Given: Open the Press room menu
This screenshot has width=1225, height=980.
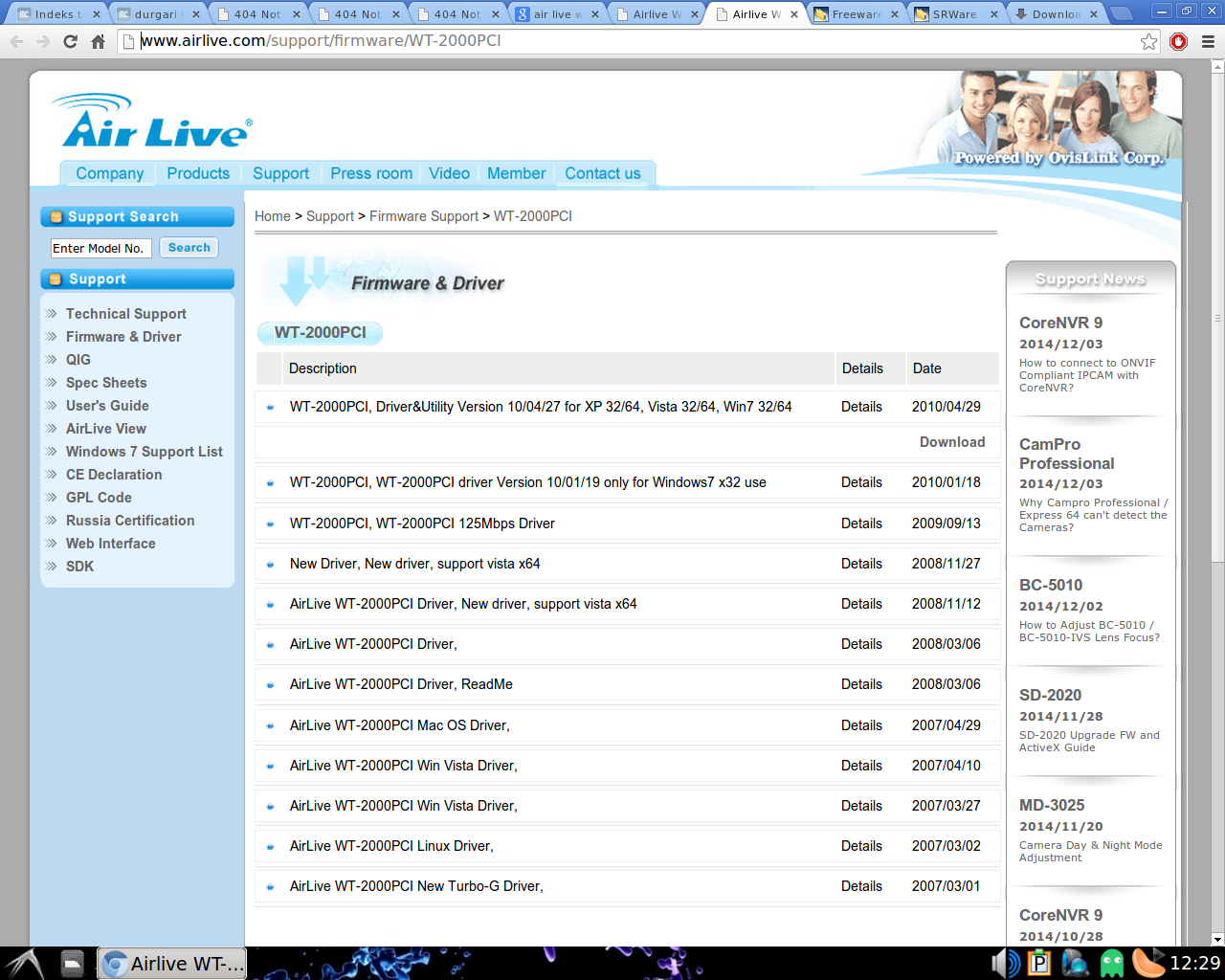Looking at the screenshot, I should point(371,173).
